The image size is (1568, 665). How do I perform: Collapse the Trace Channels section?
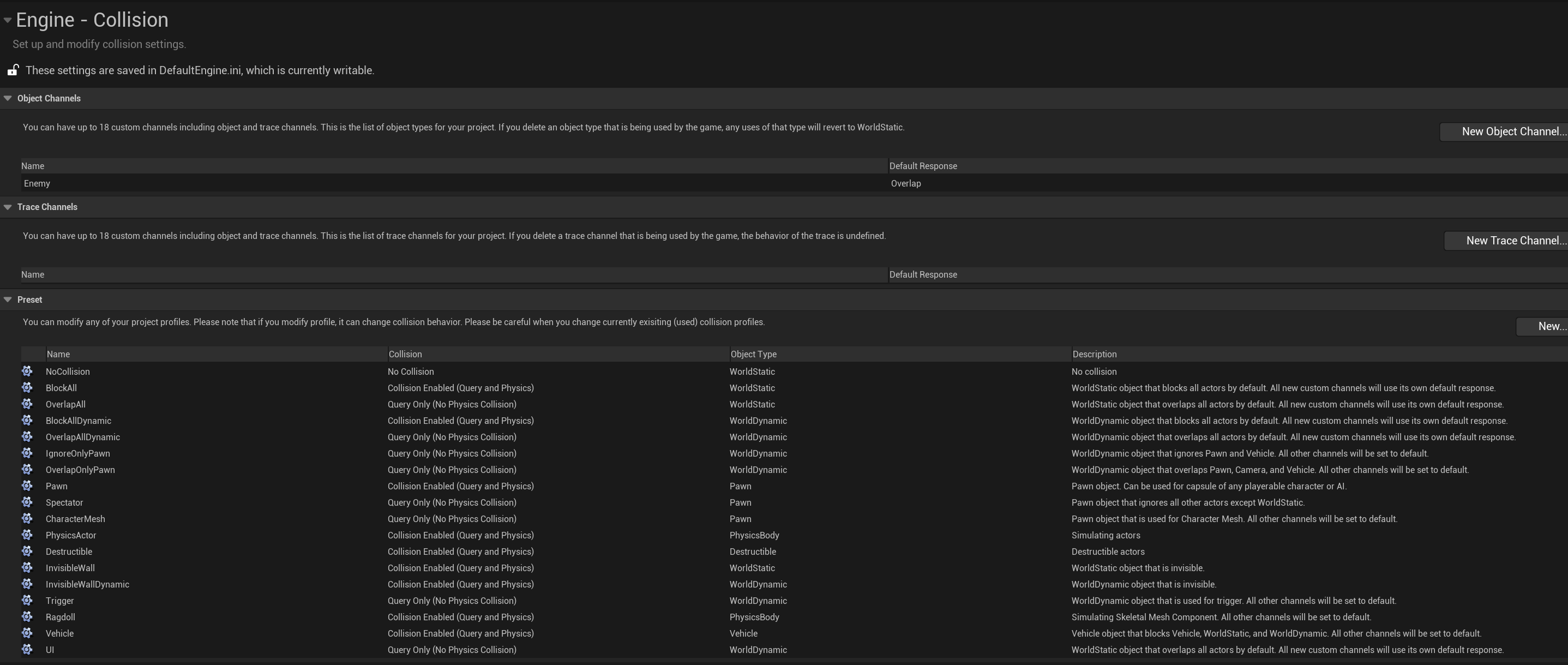[x=8, y=207]
